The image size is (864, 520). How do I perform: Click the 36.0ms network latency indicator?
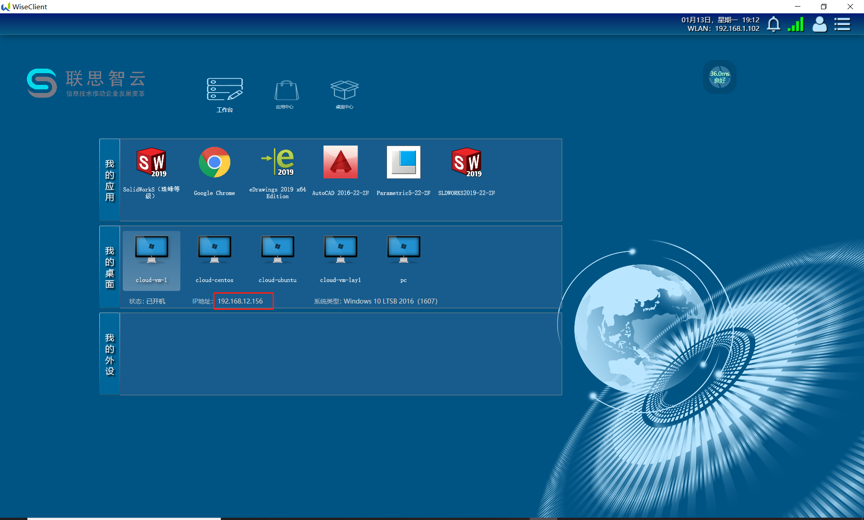point(719,77)
